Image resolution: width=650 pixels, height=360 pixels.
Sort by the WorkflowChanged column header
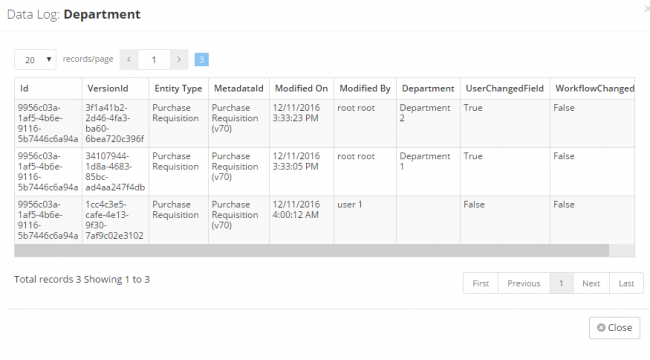[x=593, y=88]
